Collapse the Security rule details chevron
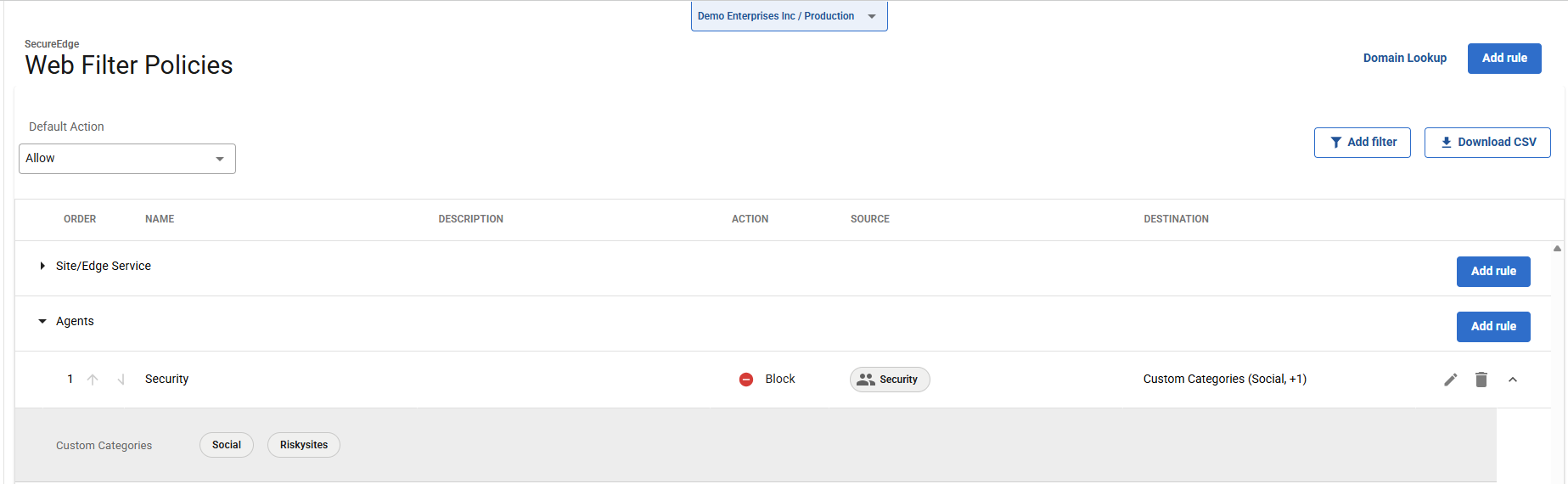The width and height of the screenshot is (1568, 484). [x=1512, y=380]
